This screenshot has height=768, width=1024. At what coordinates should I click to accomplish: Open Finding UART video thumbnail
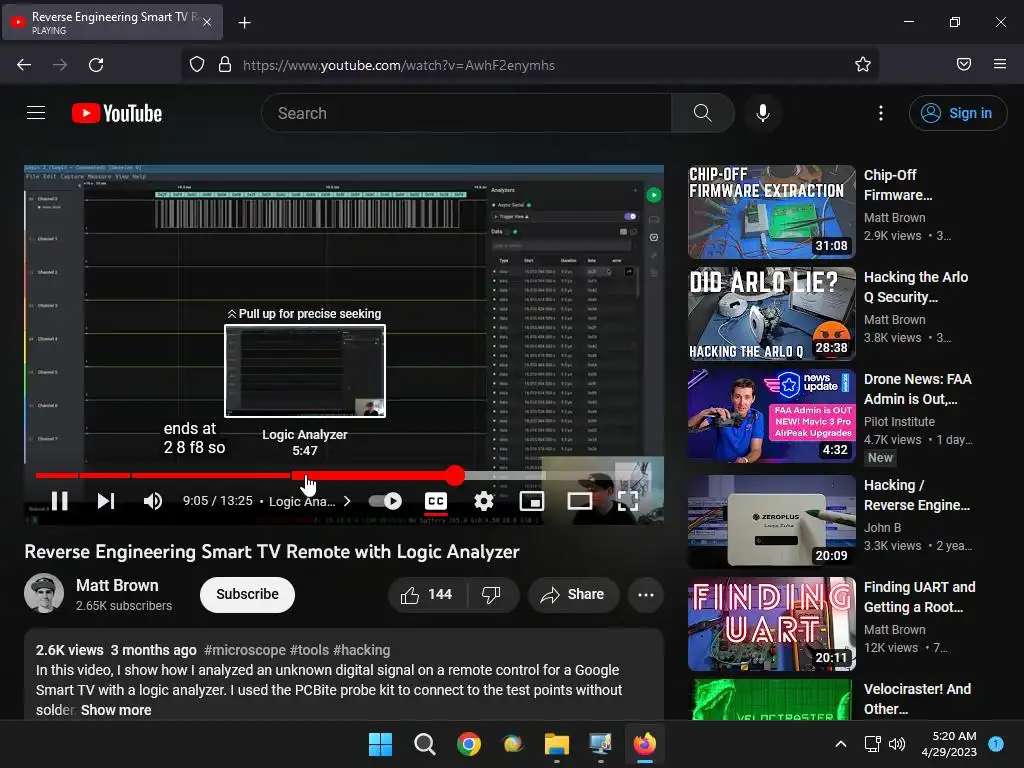[771, 624]
